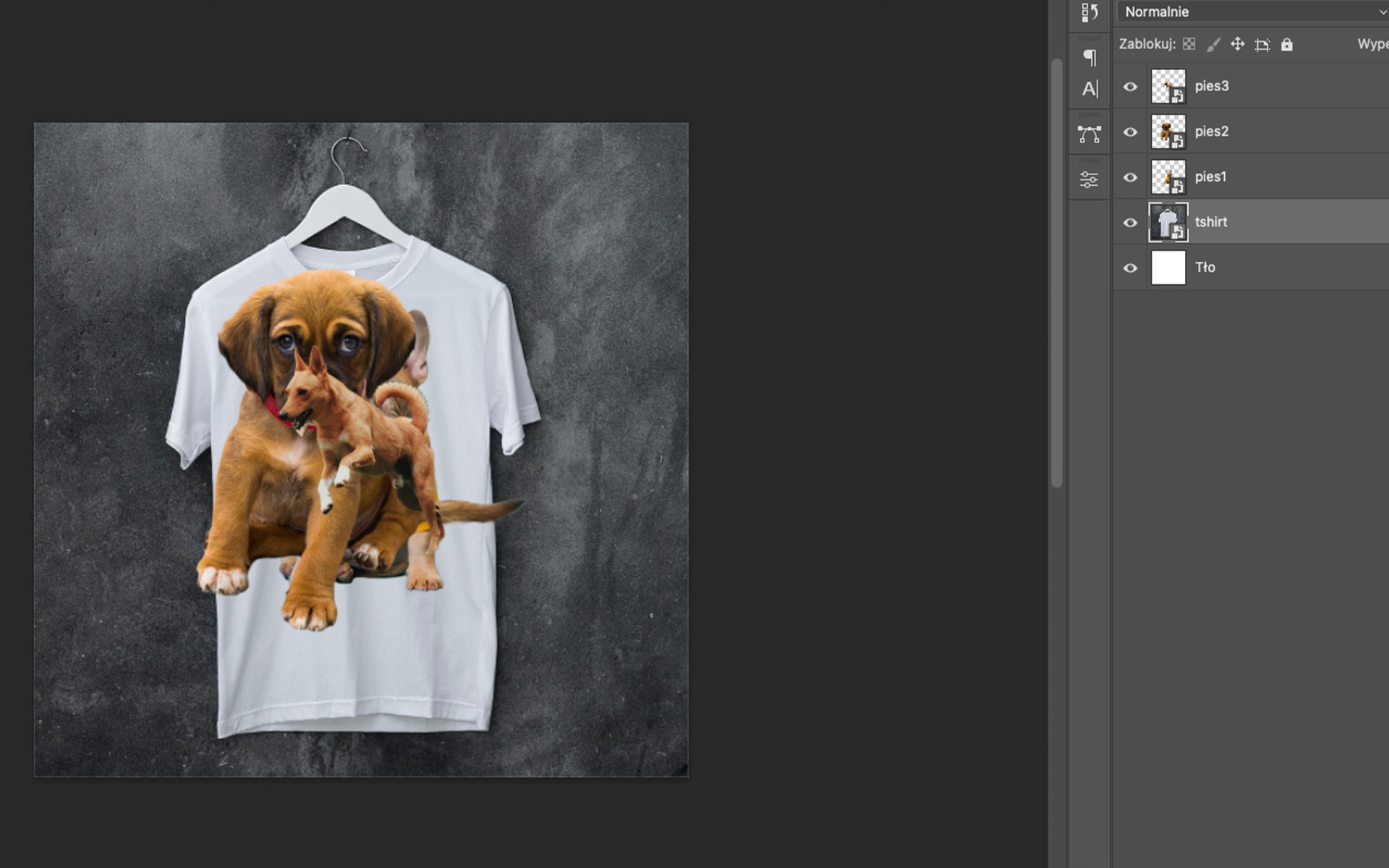Screen dimensions: 1389x868
Task: Open the Paragraph panel icon
Action: [x=1089, y=57]
